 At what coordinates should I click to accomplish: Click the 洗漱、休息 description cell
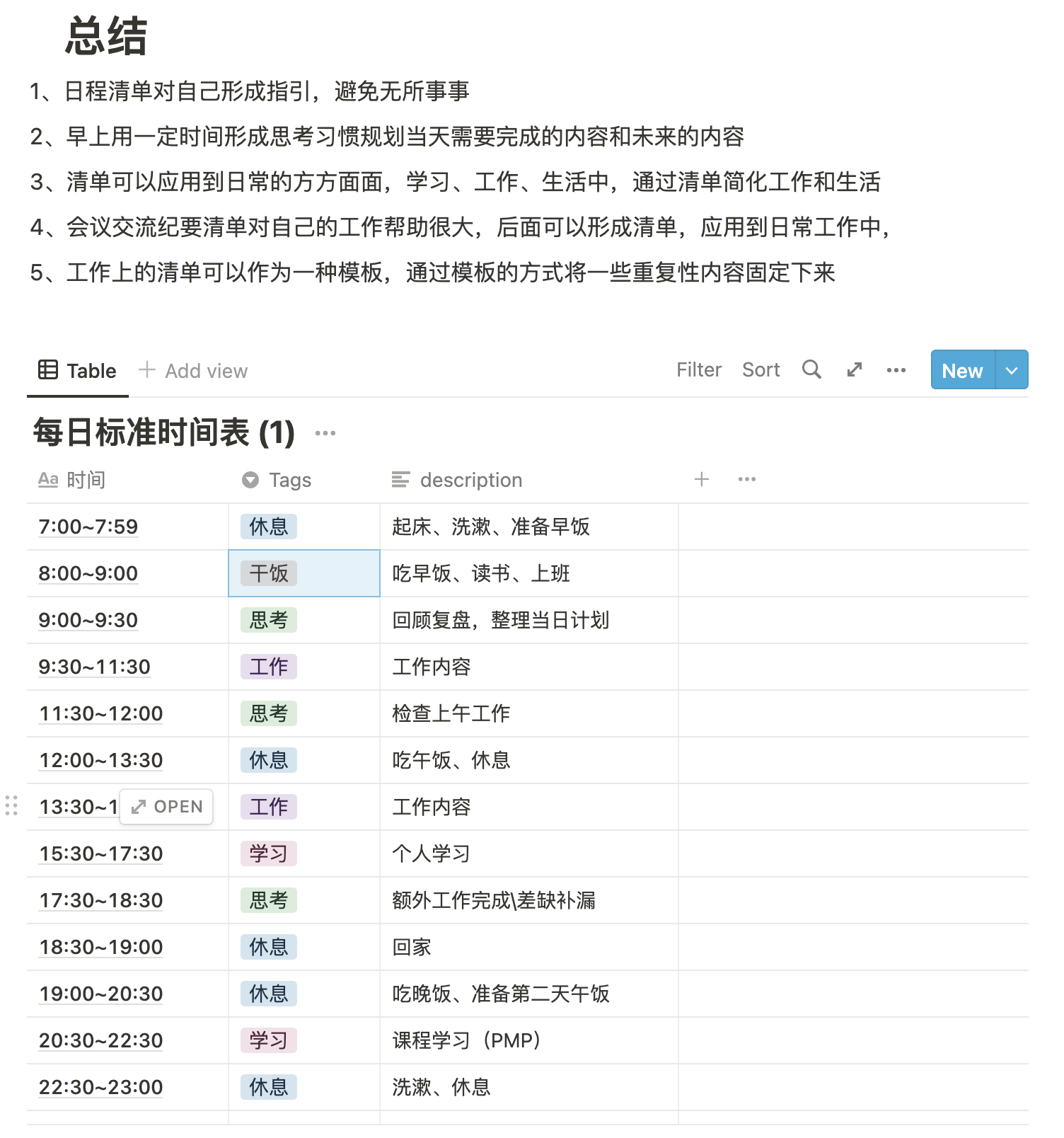529,1087
